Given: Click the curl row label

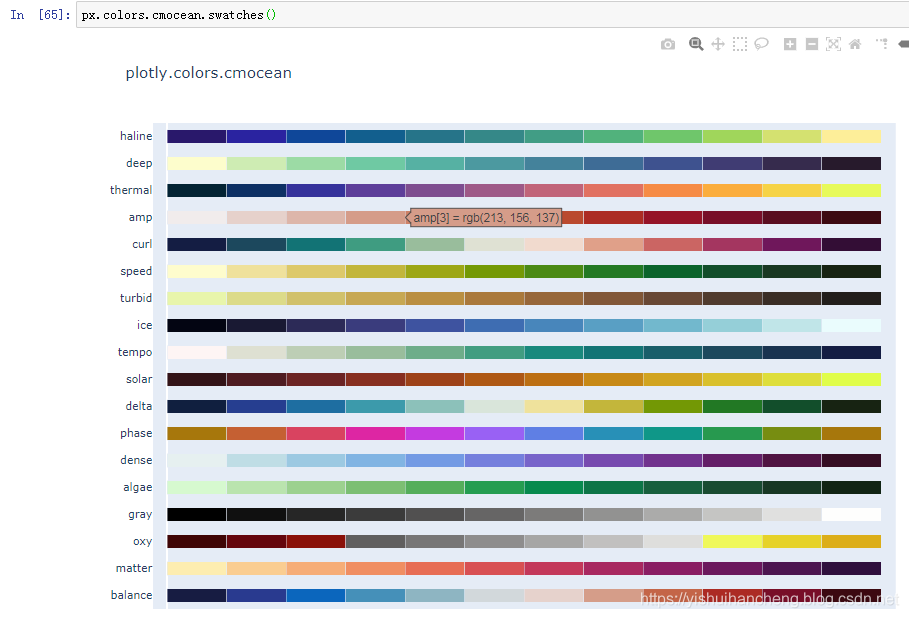Looking at the screenshot, I should pos(142,244).
